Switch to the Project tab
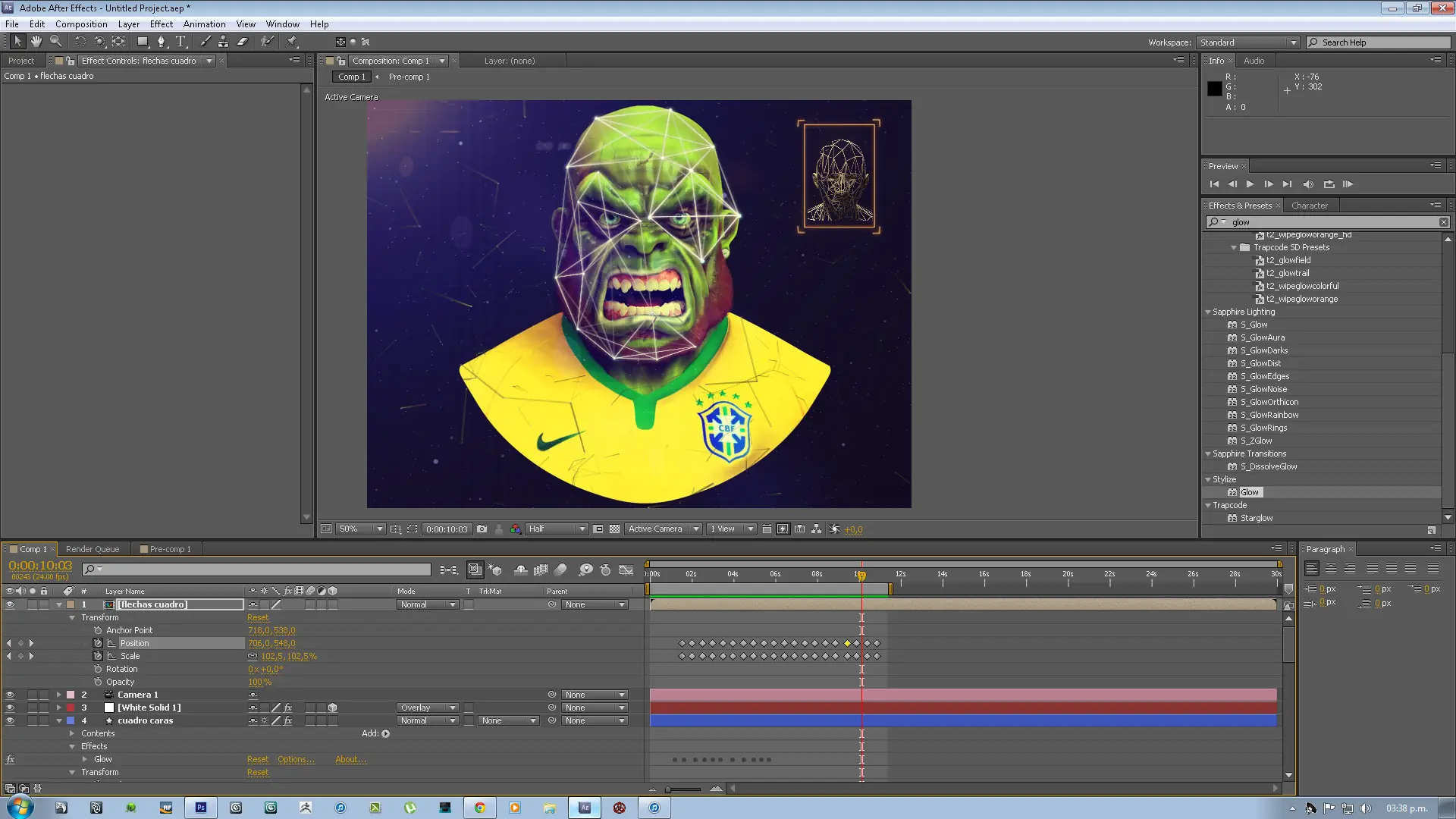The height and width of the screenshot is (819, 1456). coord(21,61)
